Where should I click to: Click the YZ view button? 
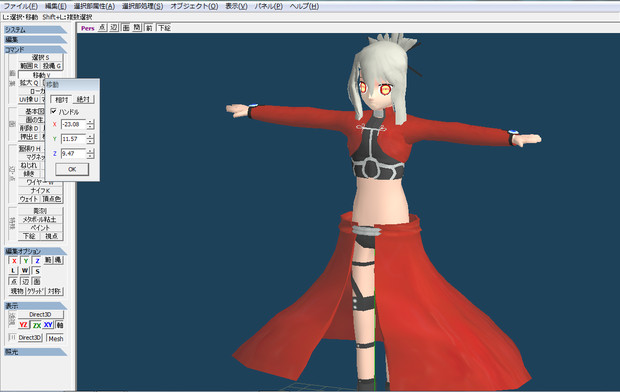23,325
